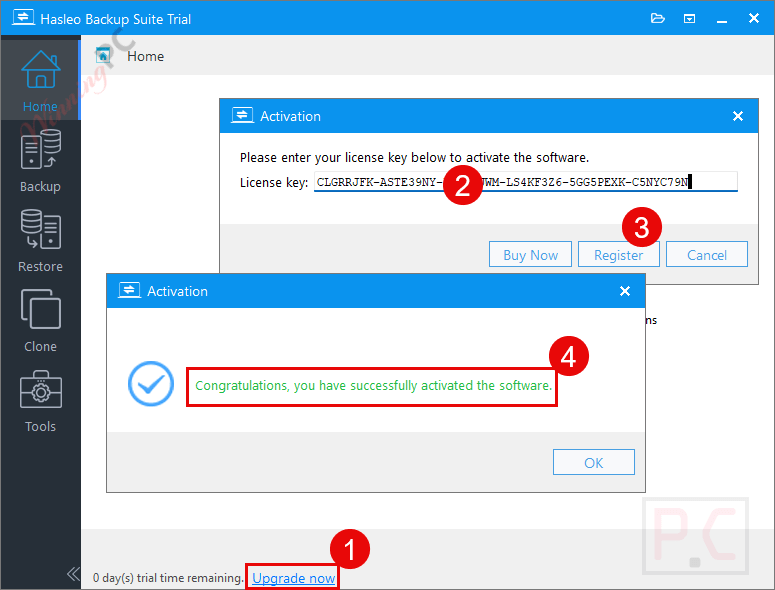
Task: Click the Upgrade now link
Action: coord(294,578)
